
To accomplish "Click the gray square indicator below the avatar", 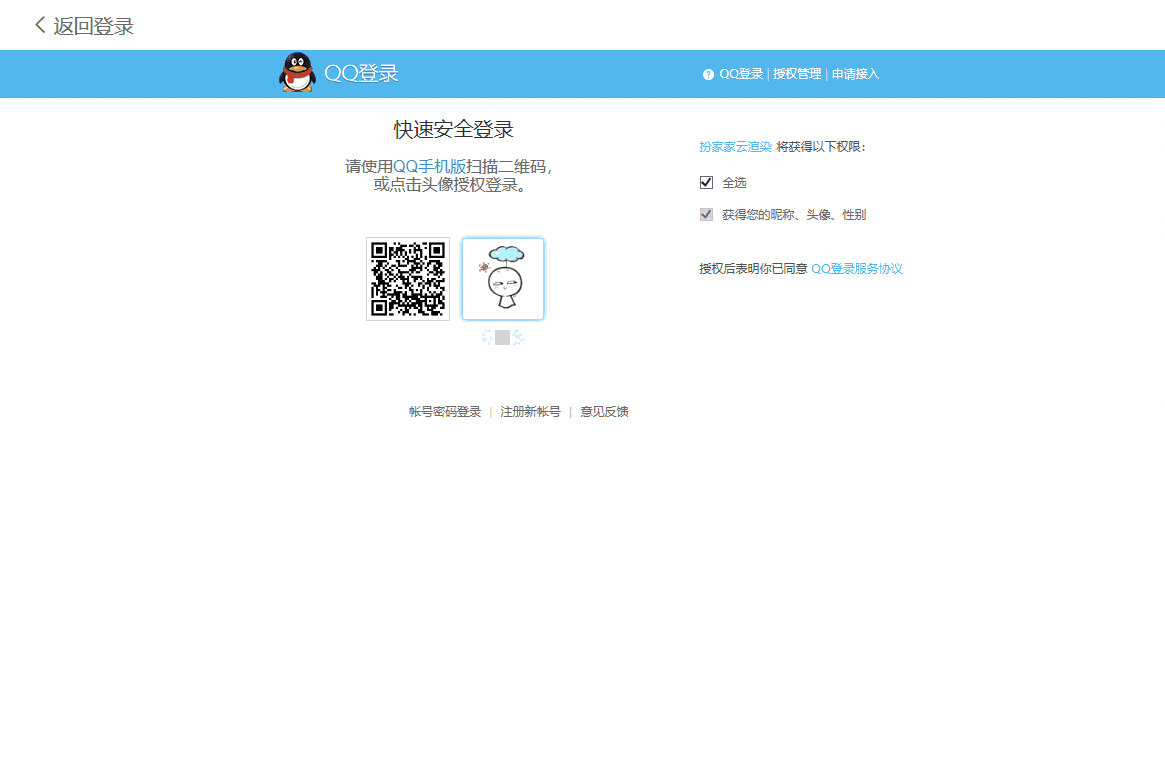I will pos(503,338).
